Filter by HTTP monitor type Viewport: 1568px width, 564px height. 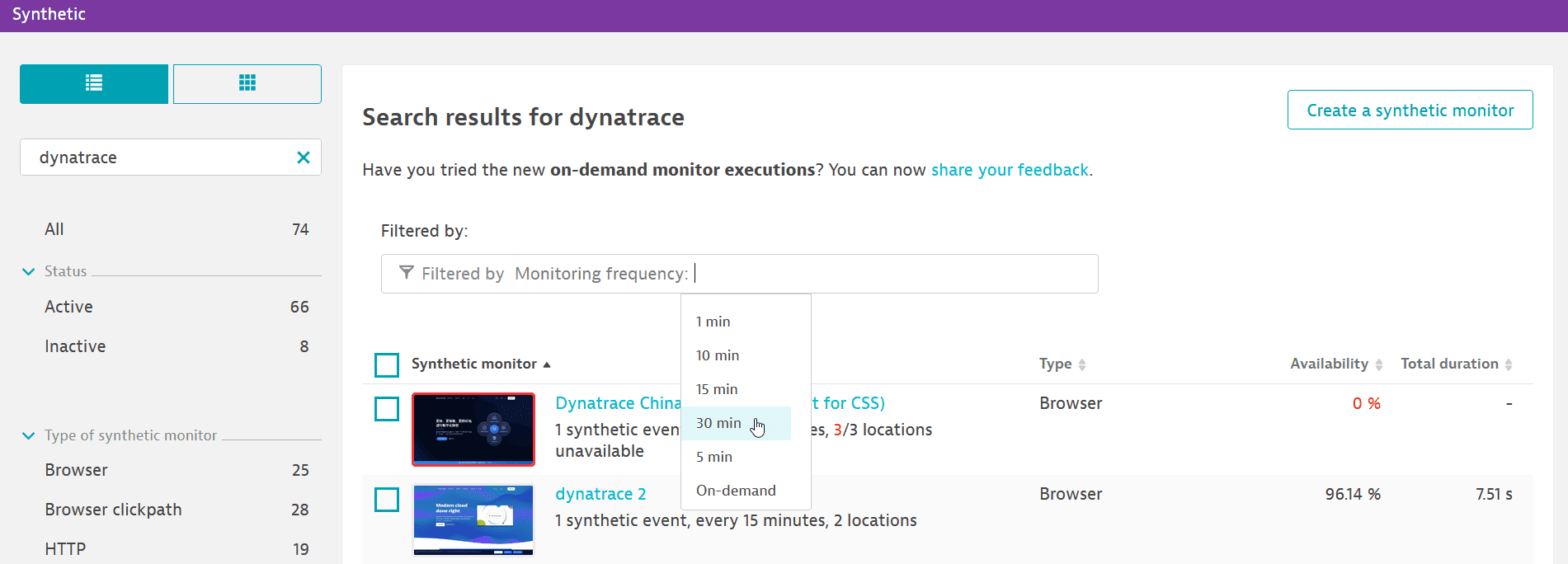[x=177, y=549]
